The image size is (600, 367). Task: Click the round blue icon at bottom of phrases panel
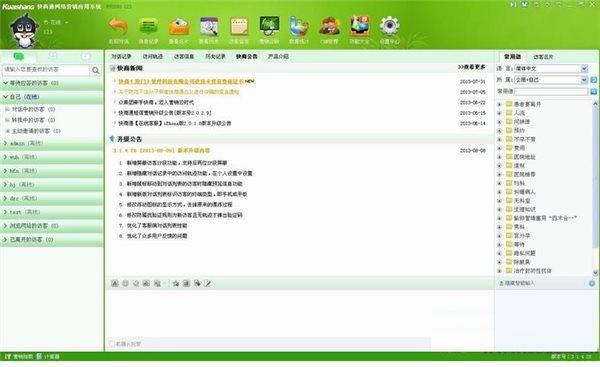[x=592, y=283]
